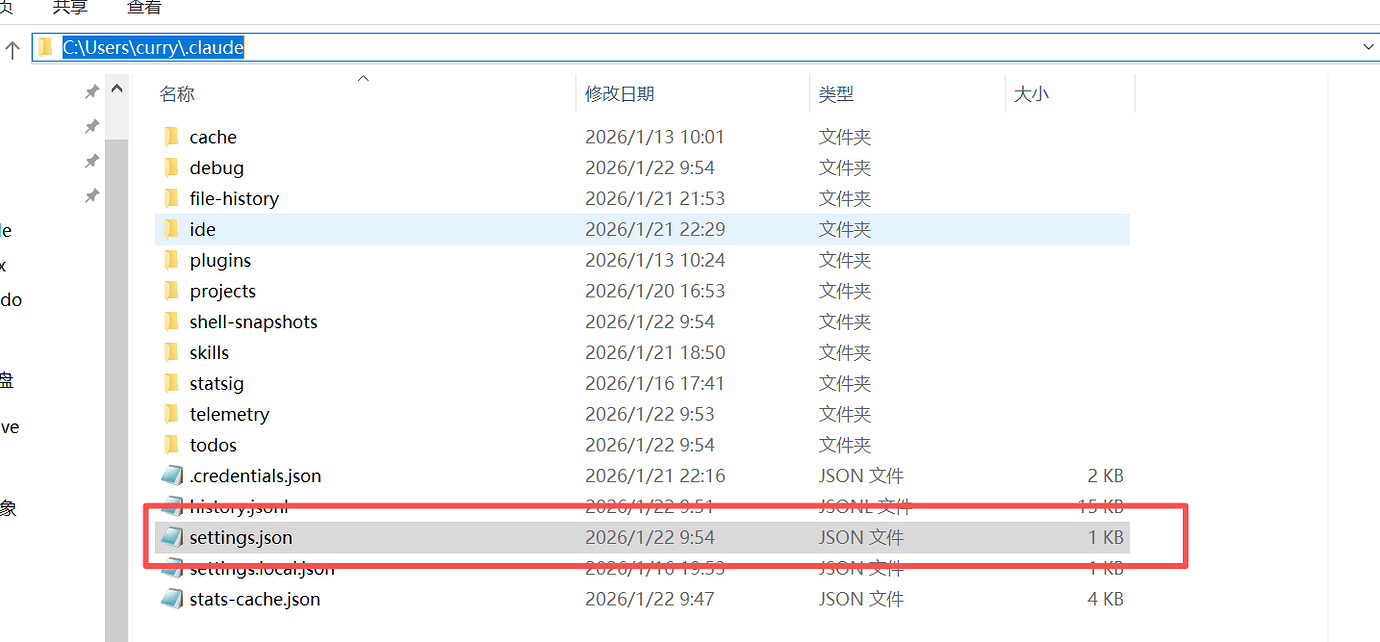Select the settings.json file name
Image resolution: width=1380 pixels, height=642 pixels.
pos(241,537)
